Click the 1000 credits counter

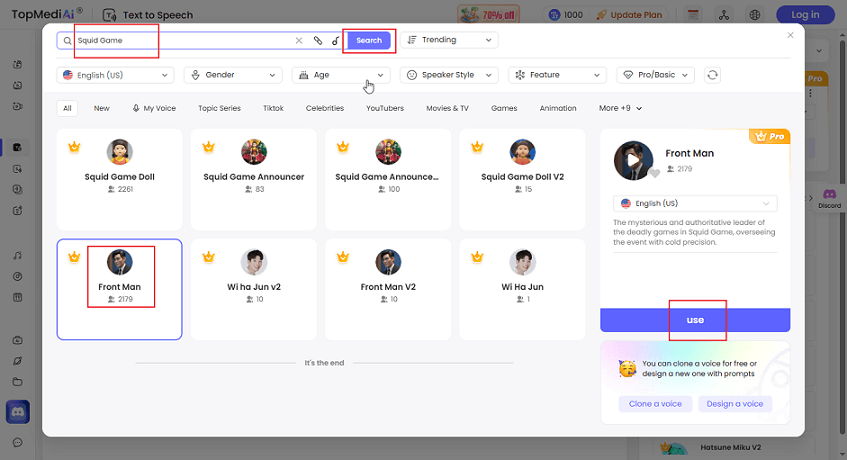566,15
